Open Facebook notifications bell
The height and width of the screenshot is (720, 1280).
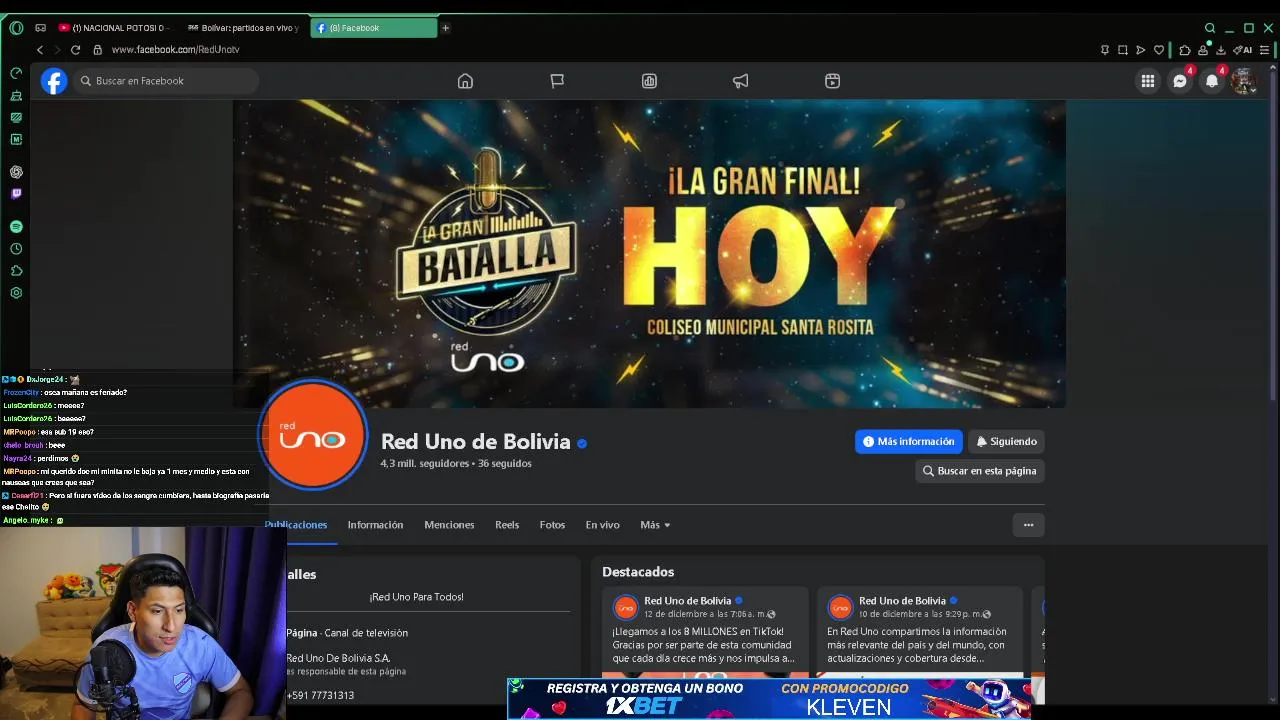1212,81
